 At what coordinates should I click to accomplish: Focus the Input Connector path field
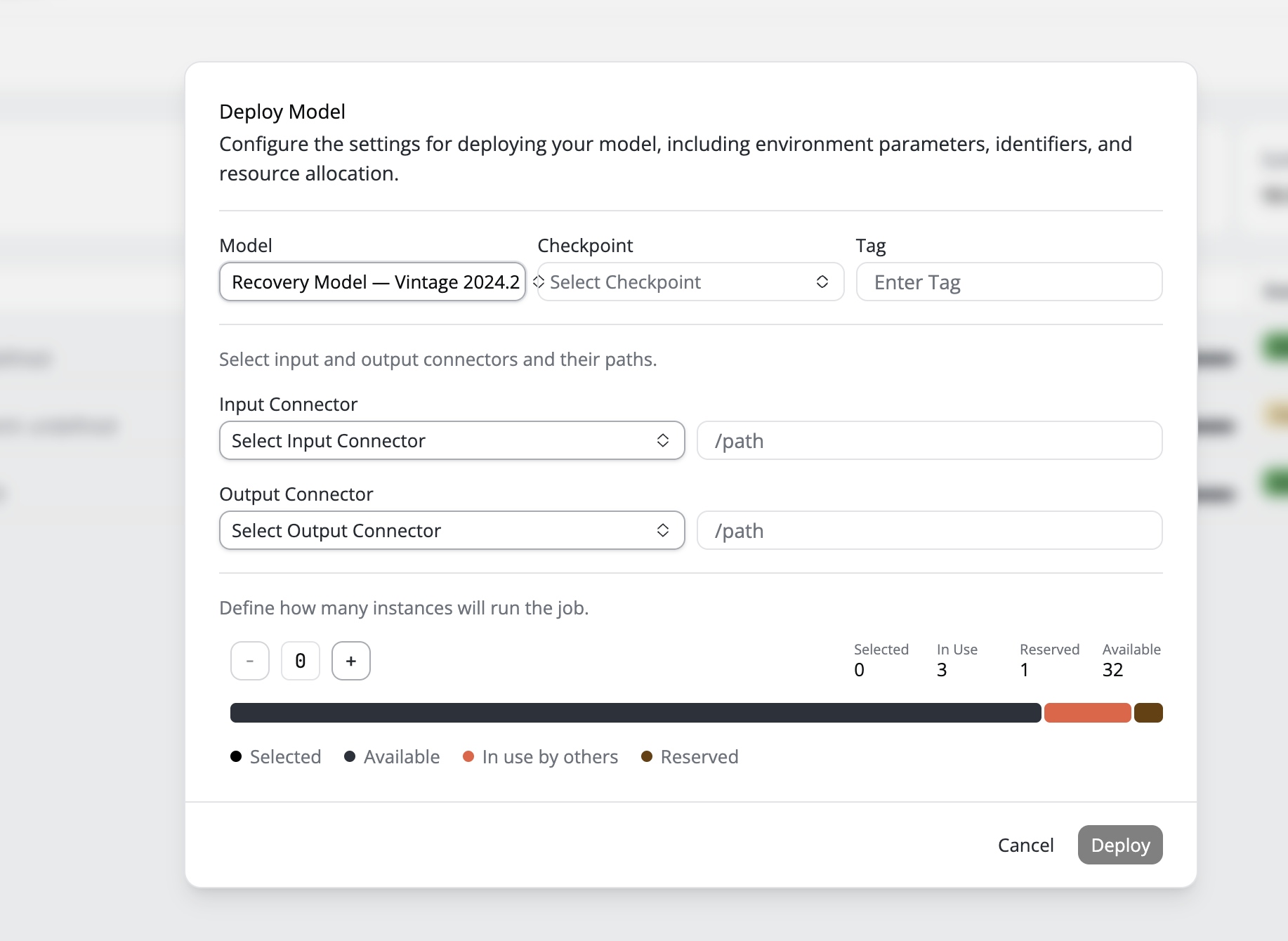(928, 440)
